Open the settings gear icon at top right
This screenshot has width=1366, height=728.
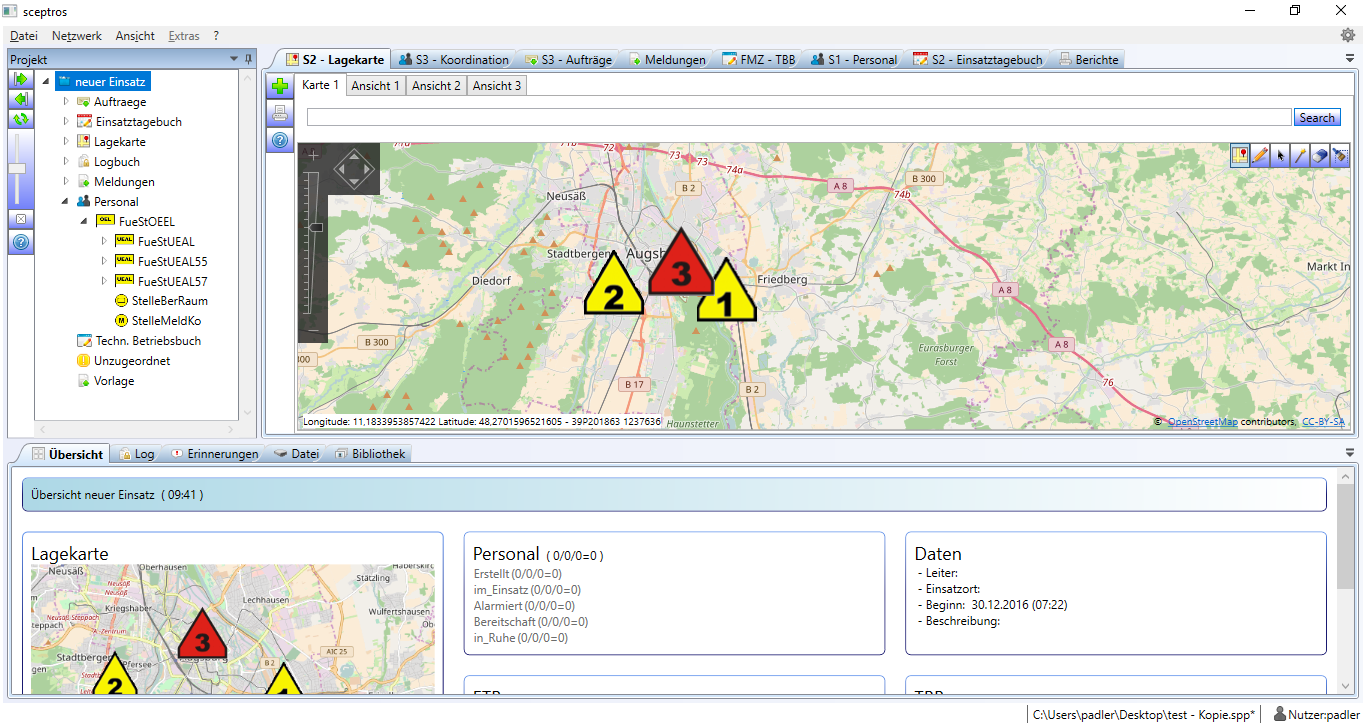tap(1348, 35)
